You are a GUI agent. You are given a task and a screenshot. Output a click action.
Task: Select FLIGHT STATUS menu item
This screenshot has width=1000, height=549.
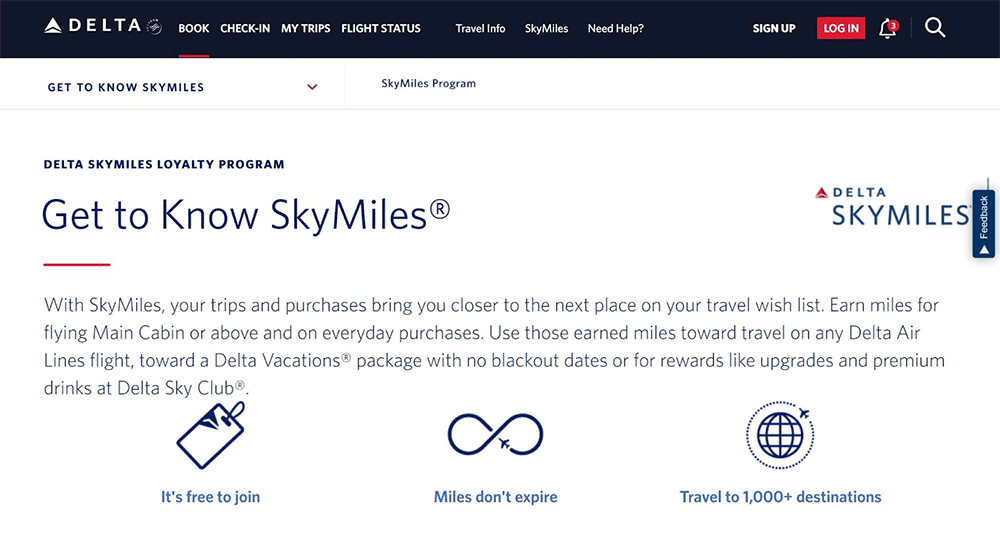tap(381, 28)
